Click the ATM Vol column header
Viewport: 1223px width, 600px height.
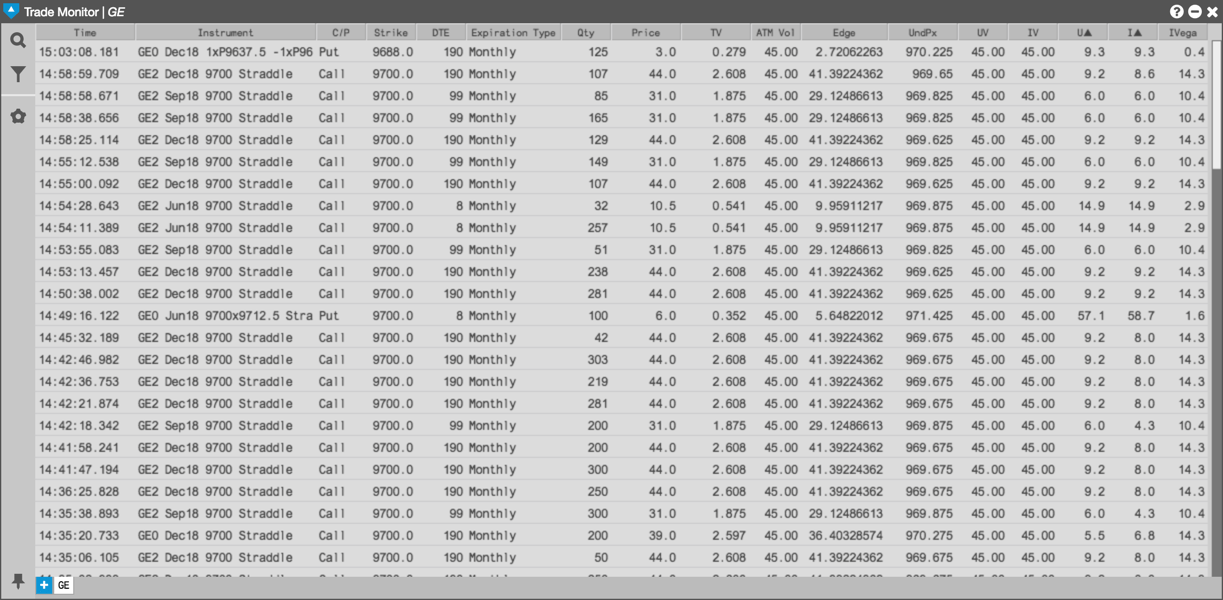click(776, 33)
